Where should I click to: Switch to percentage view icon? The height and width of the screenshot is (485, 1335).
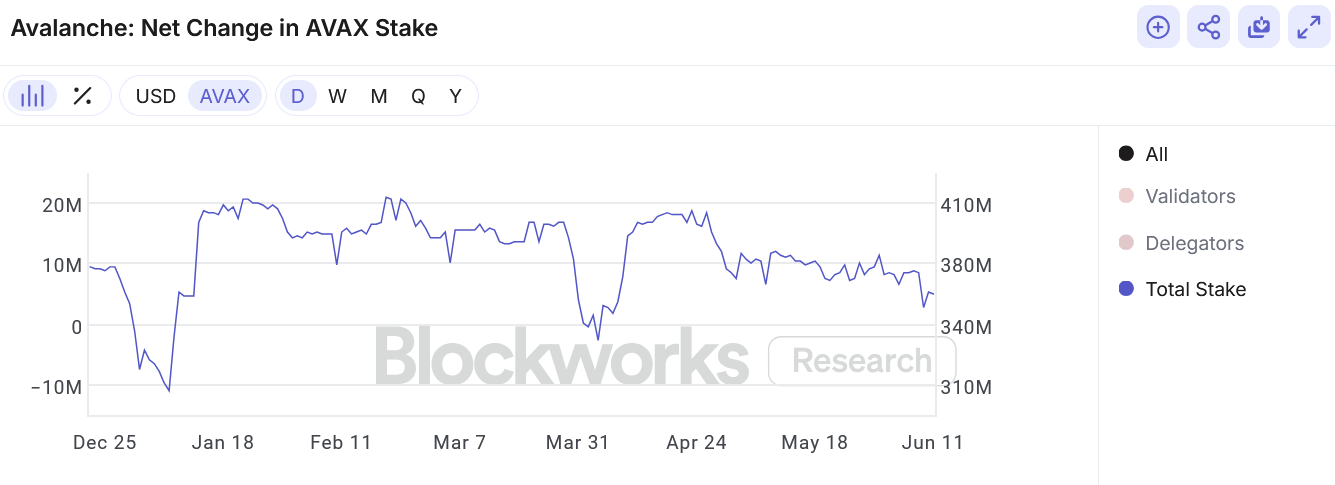point(83,96)
